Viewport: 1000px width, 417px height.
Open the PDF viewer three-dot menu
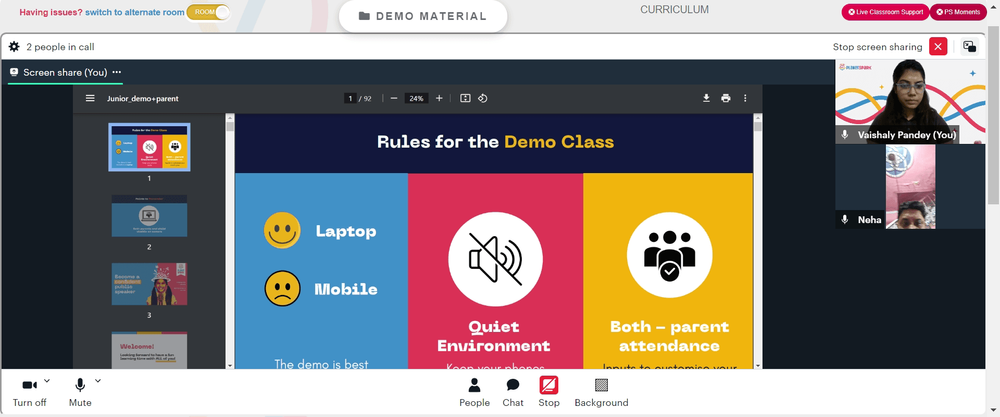coord(745,98)
